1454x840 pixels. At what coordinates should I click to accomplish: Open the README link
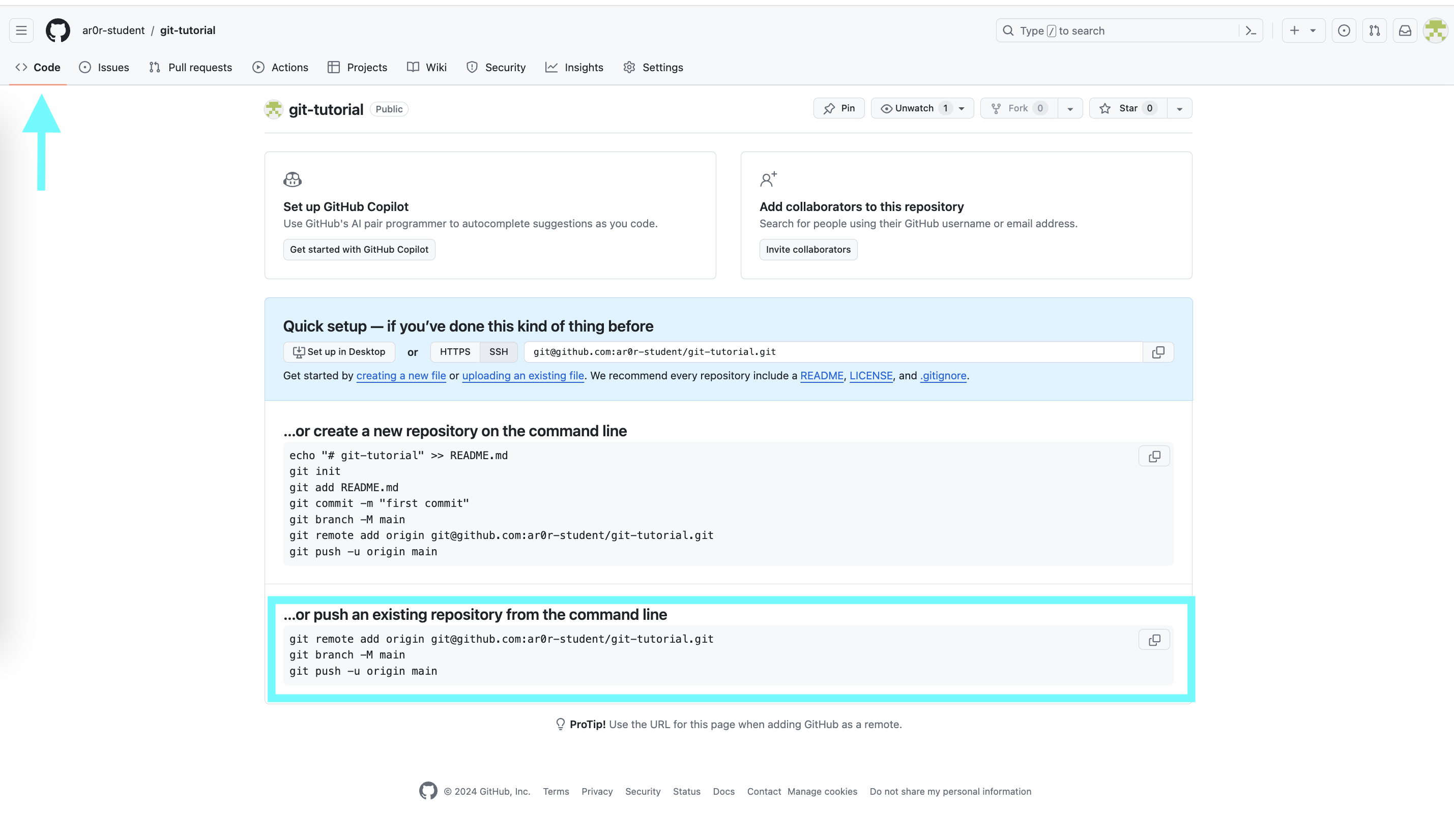(822, 376)
